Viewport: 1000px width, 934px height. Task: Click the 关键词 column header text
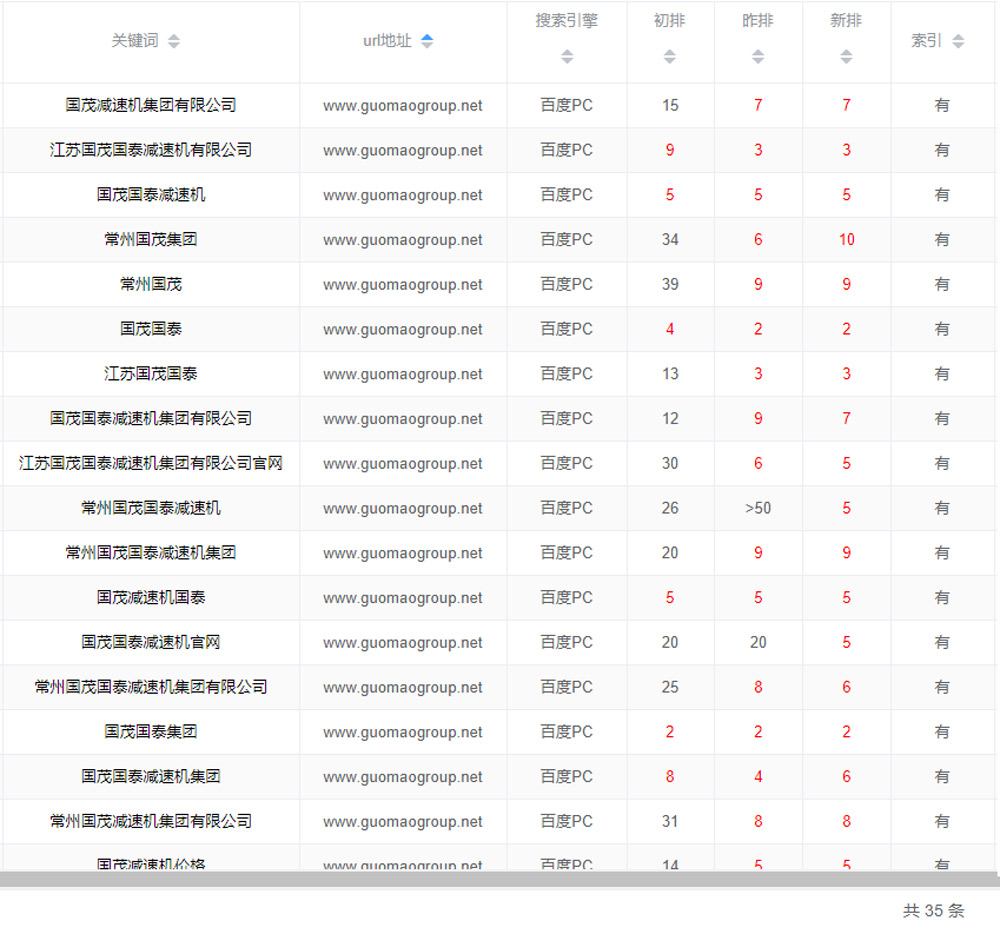click(135, 41)
